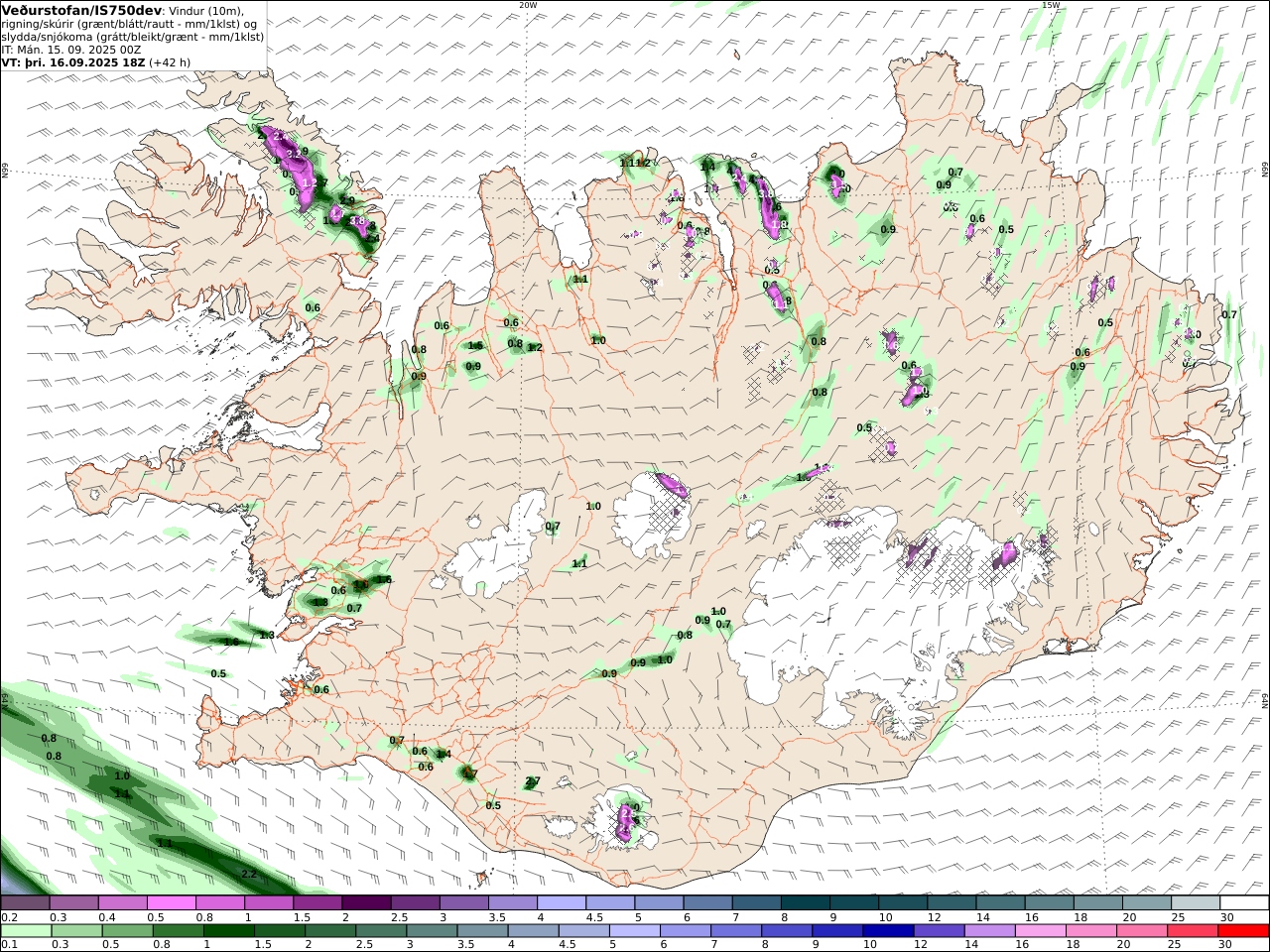
Task: Click the 4 lavender swatch in snow legend
Action: [x=560, y=903]
